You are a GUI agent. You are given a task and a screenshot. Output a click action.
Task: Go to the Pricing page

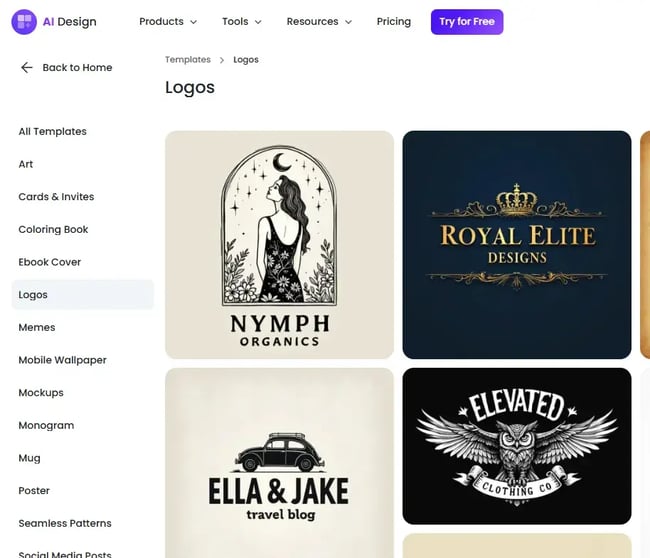coord(393,22)
